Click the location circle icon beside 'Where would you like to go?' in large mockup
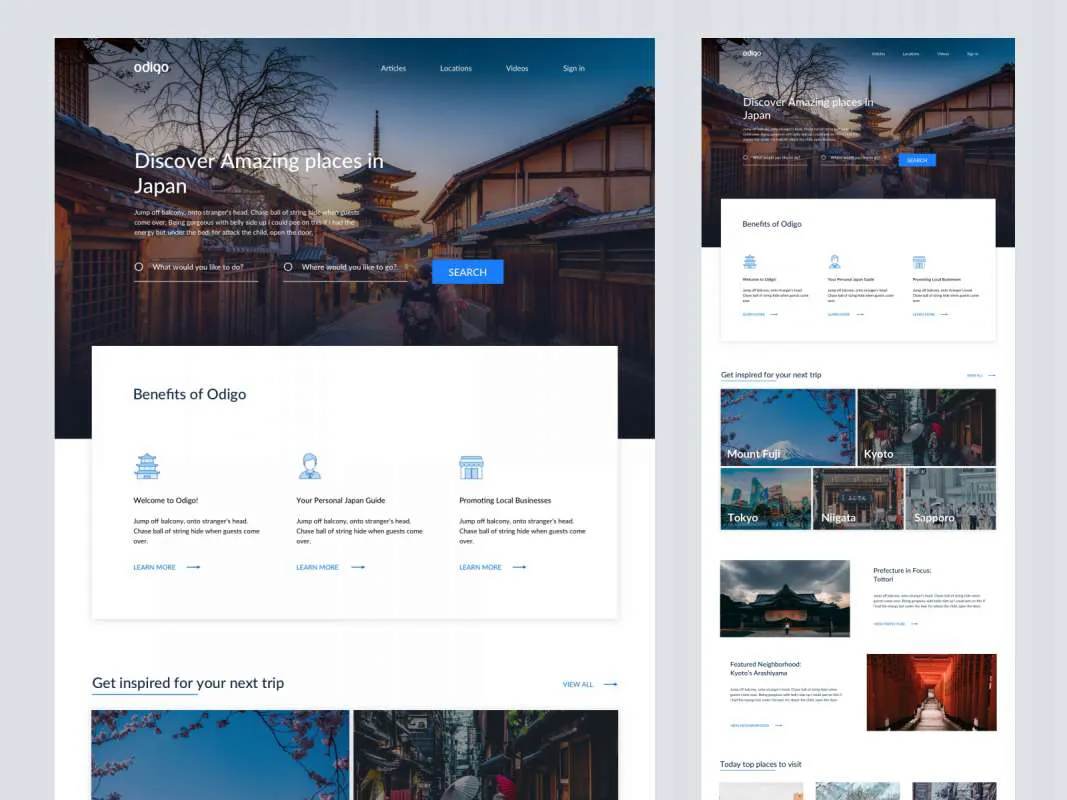The width and height of the screenshot is (1067, 800). point(288,267)
